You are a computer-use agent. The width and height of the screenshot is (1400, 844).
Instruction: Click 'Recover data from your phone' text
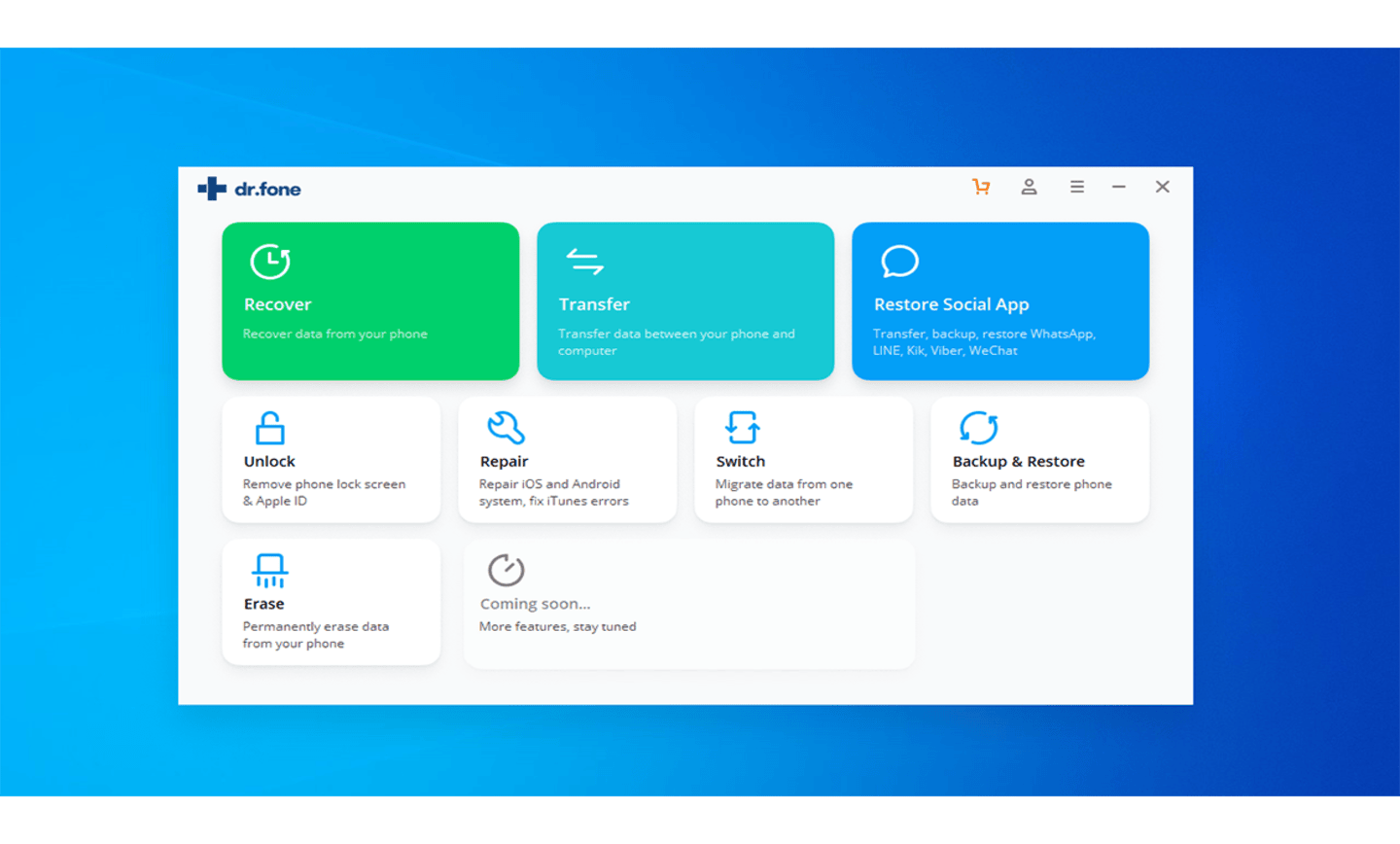point(334,334)
